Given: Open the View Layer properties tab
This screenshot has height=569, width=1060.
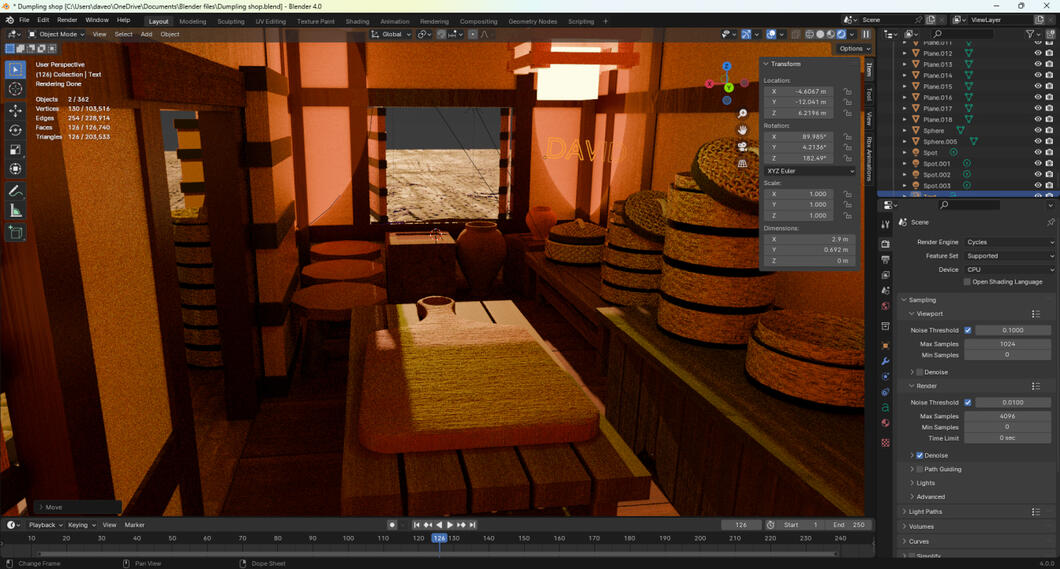Looking at the screenshot, I should coord(886,275).
